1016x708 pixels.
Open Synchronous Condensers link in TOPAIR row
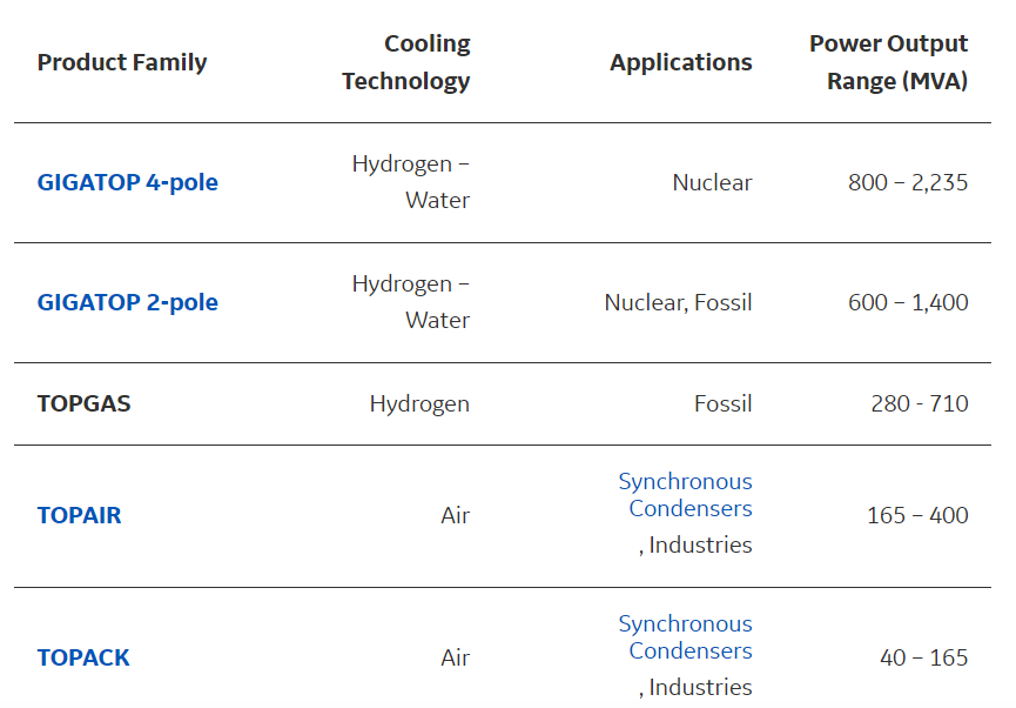(685, 495)
